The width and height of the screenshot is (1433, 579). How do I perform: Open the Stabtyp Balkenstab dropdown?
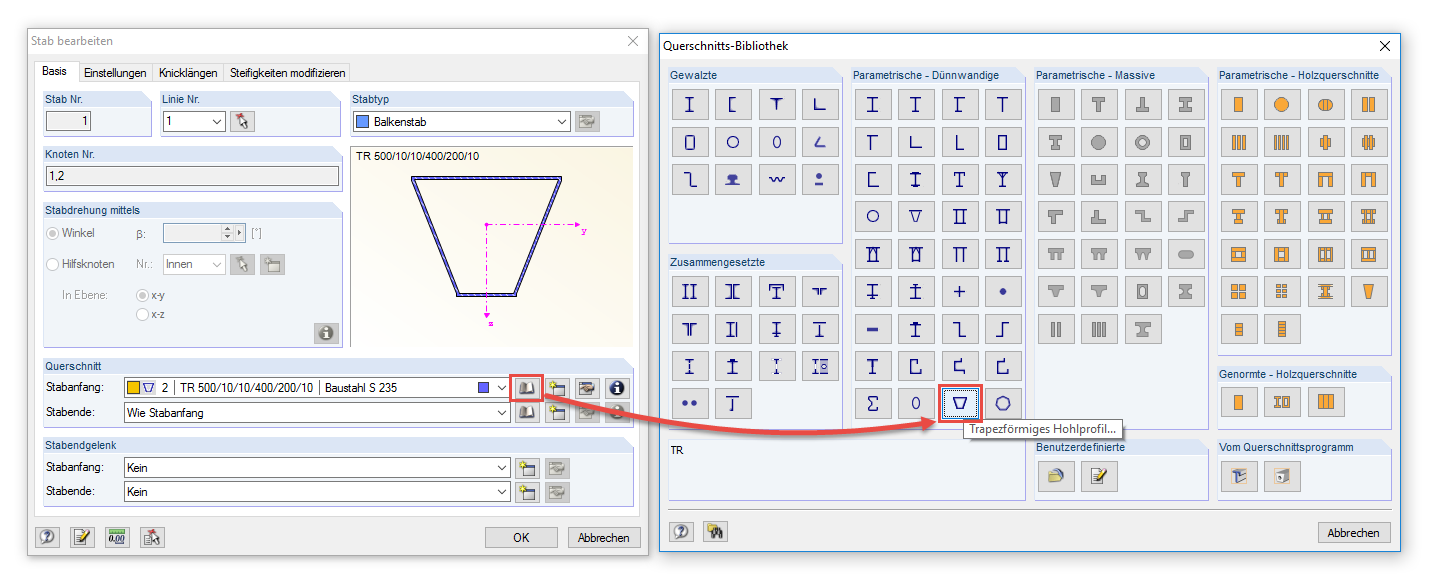coord(563,121)
